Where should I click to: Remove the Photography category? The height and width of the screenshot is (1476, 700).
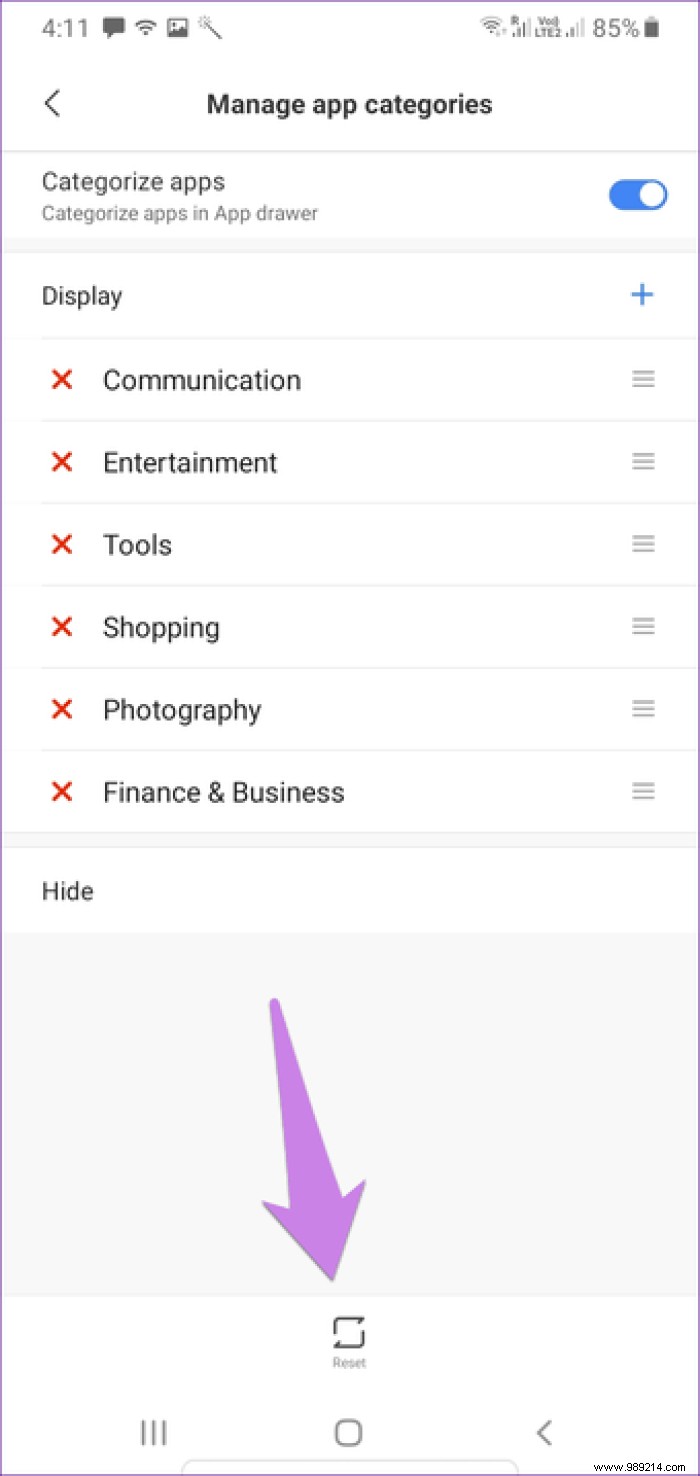61,709
